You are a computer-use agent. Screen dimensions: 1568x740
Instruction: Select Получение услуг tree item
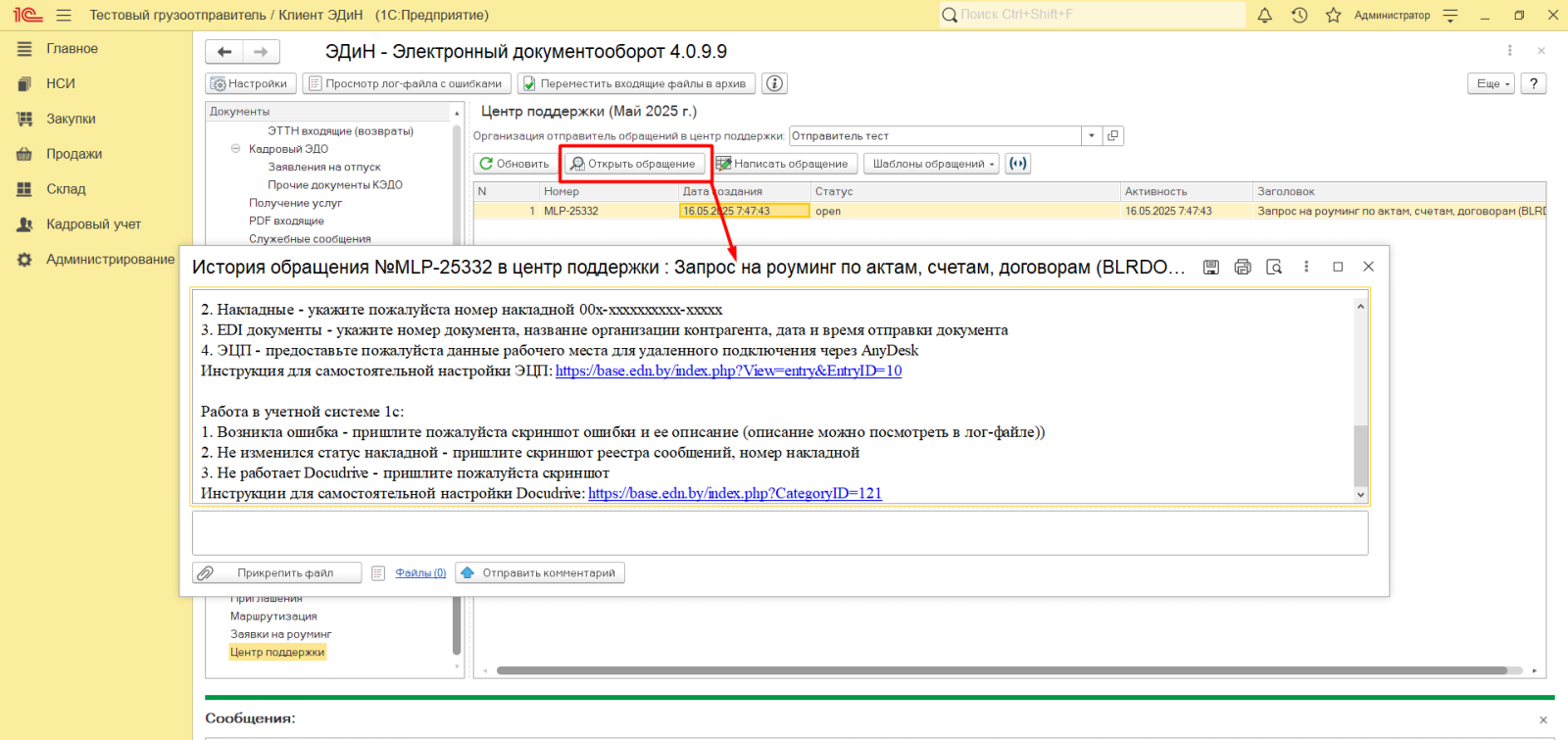tap(295, 204)
